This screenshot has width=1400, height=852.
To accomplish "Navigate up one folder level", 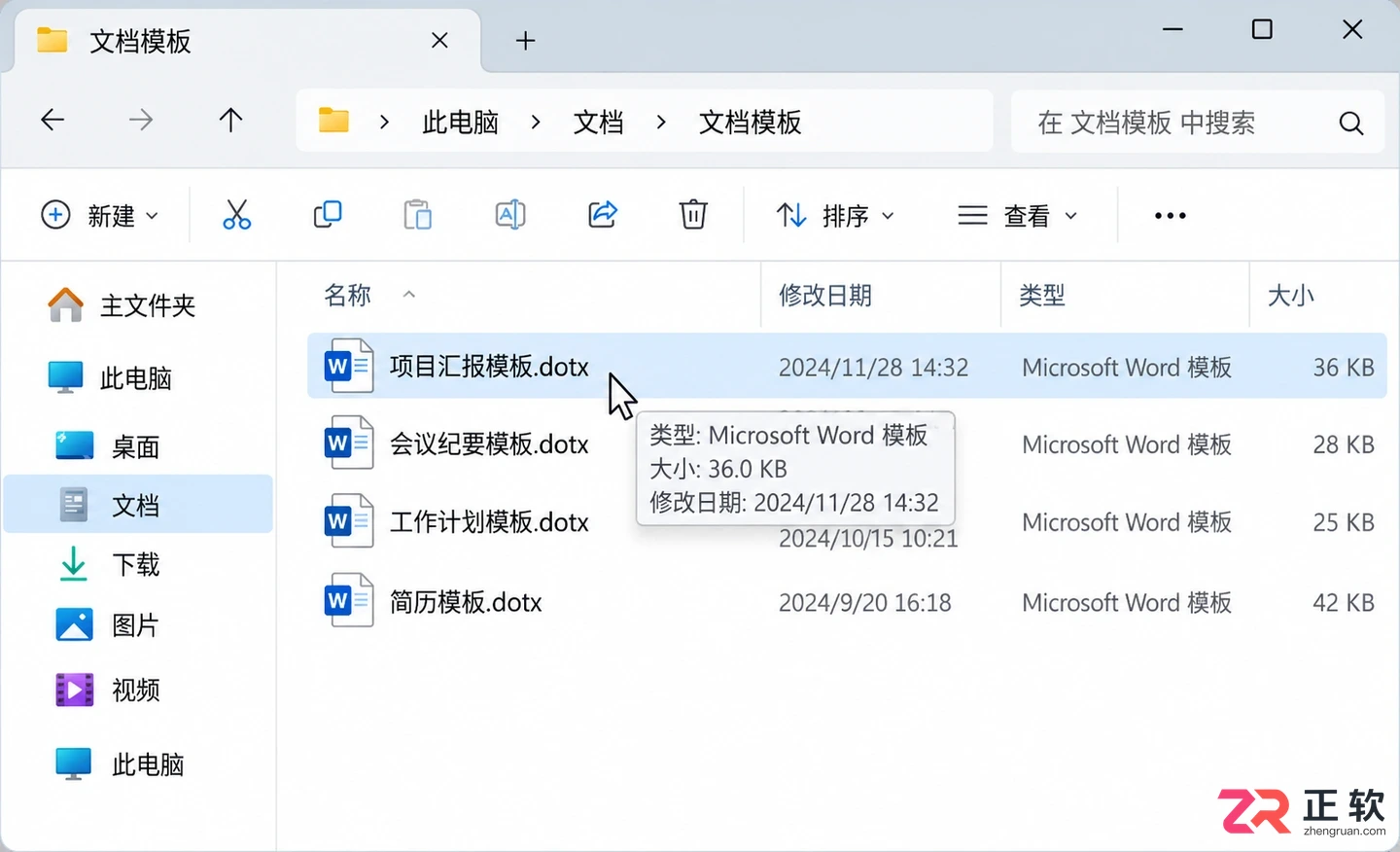I will pyautogui.click(x=230, y=120).
